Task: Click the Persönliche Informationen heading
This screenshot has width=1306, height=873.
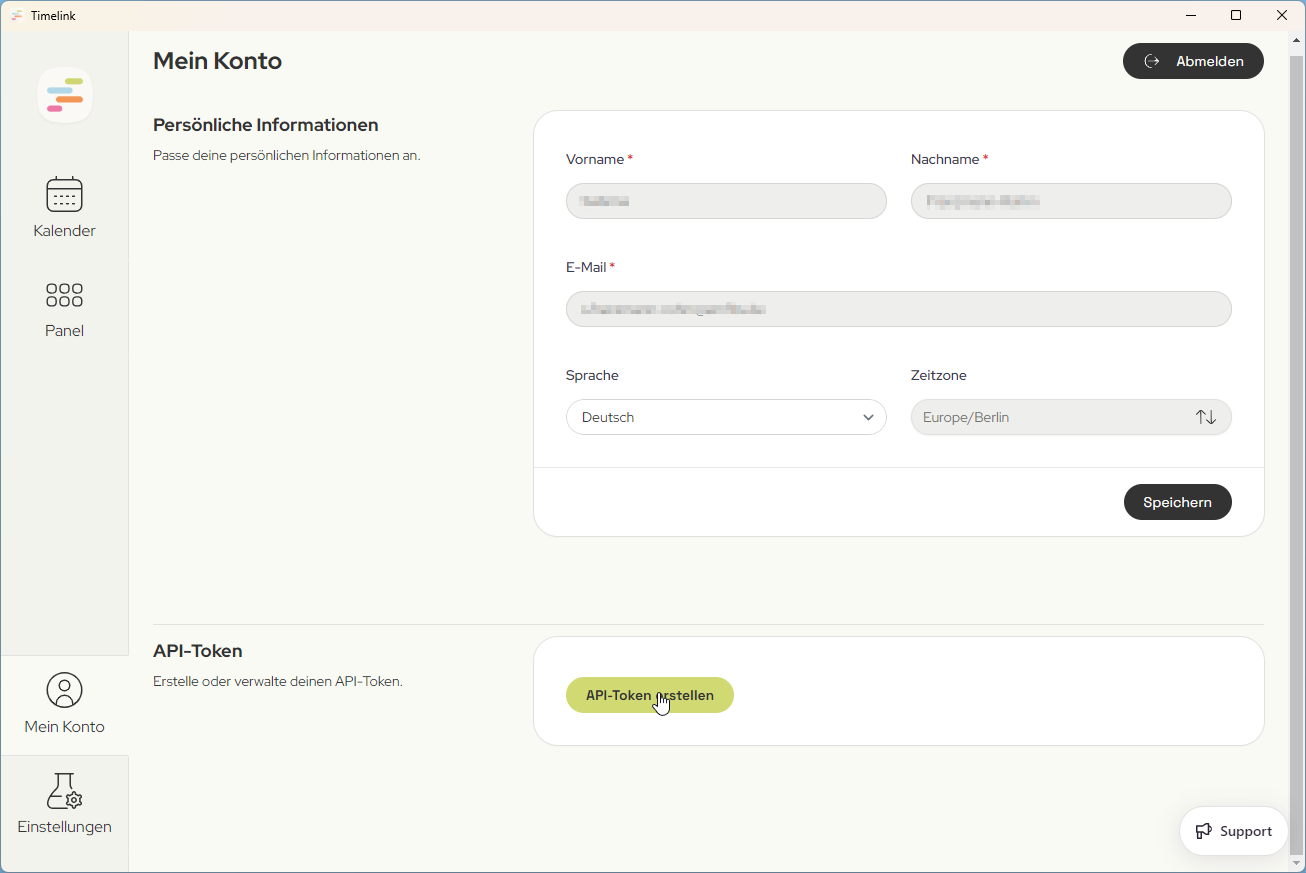Action: (266, 125)
